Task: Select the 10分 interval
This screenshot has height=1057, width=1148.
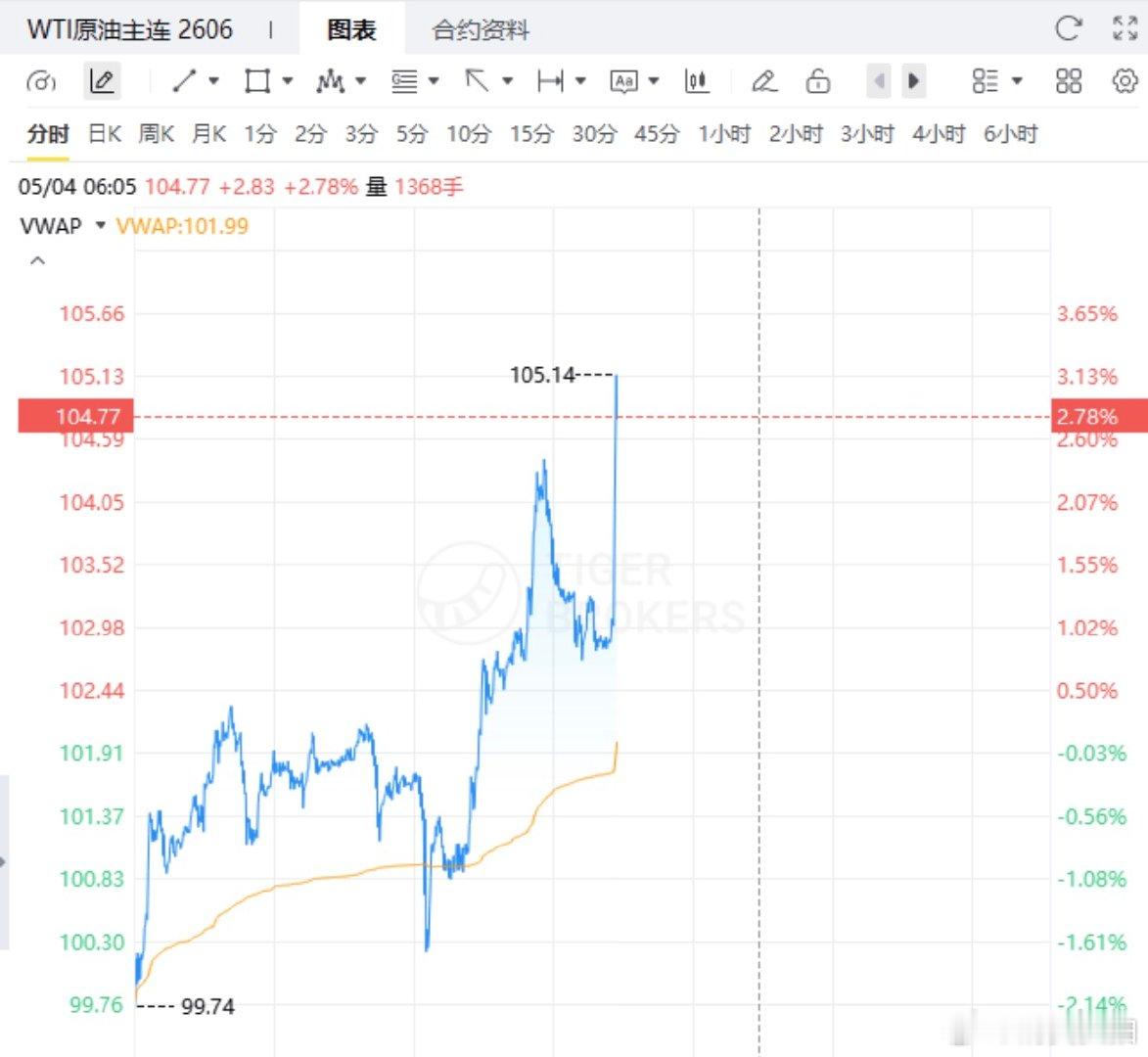Action: click(x=469, y=134)
